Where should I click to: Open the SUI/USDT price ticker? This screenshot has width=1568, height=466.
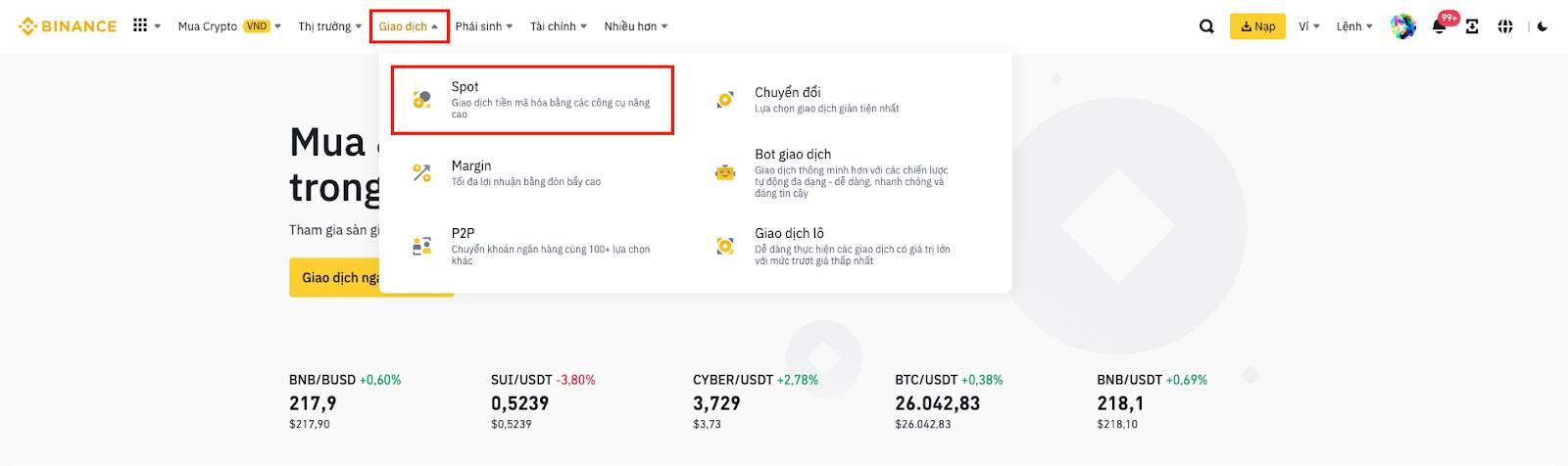543,402
